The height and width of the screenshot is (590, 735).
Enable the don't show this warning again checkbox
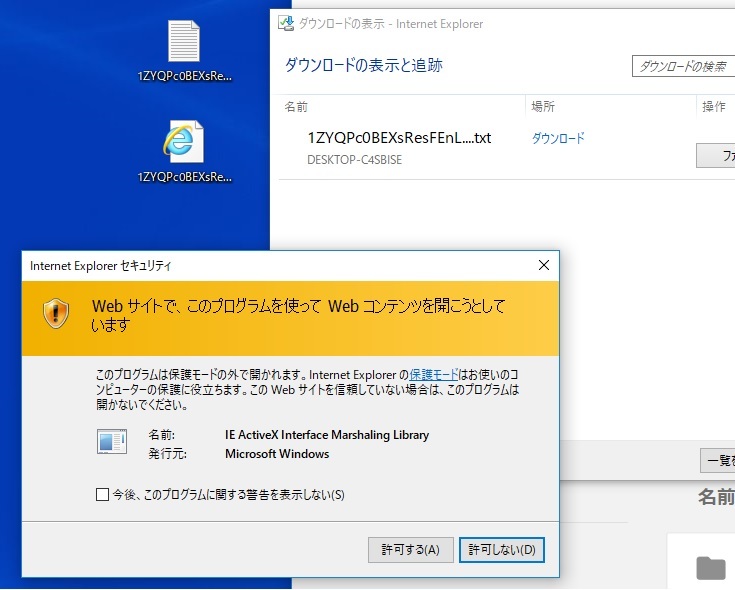(x=102, y=494)
